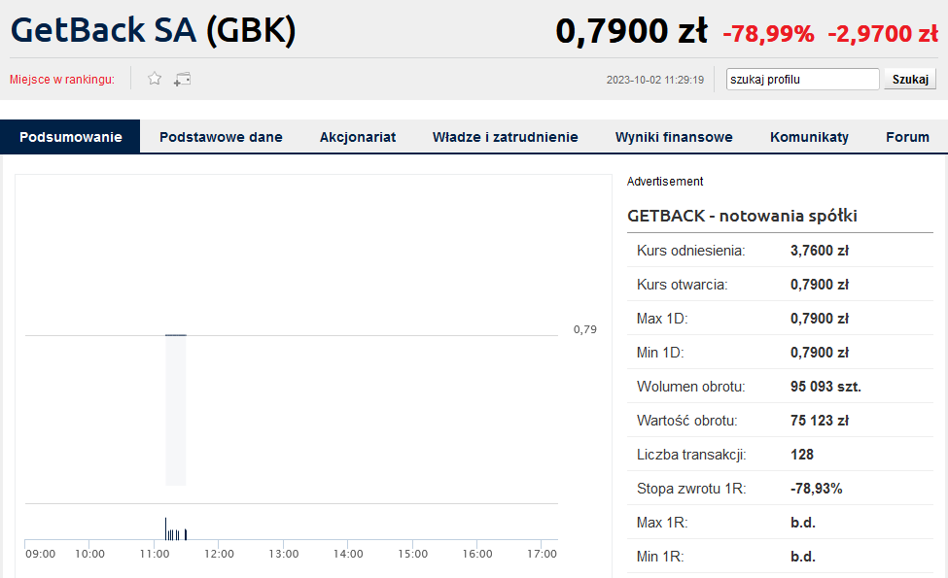Screen dimensions: 948x578
Task: Click the Min 1D label
Action: click(660, 352)
